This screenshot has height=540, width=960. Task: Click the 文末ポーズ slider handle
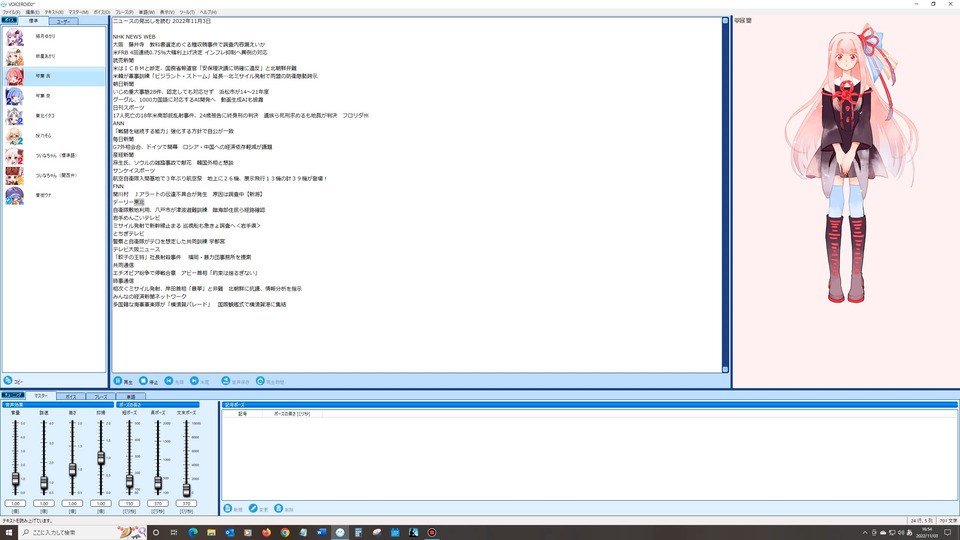pyautogui.click(x=186, y=489)
